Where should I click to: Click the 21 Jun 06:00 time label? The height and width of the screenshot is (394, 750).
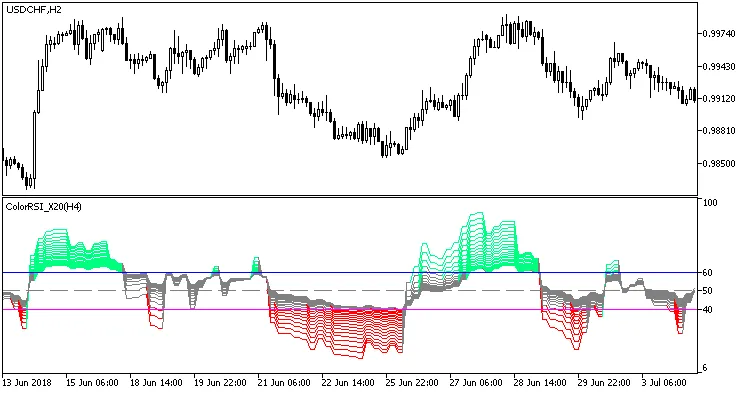coord(284,383)
